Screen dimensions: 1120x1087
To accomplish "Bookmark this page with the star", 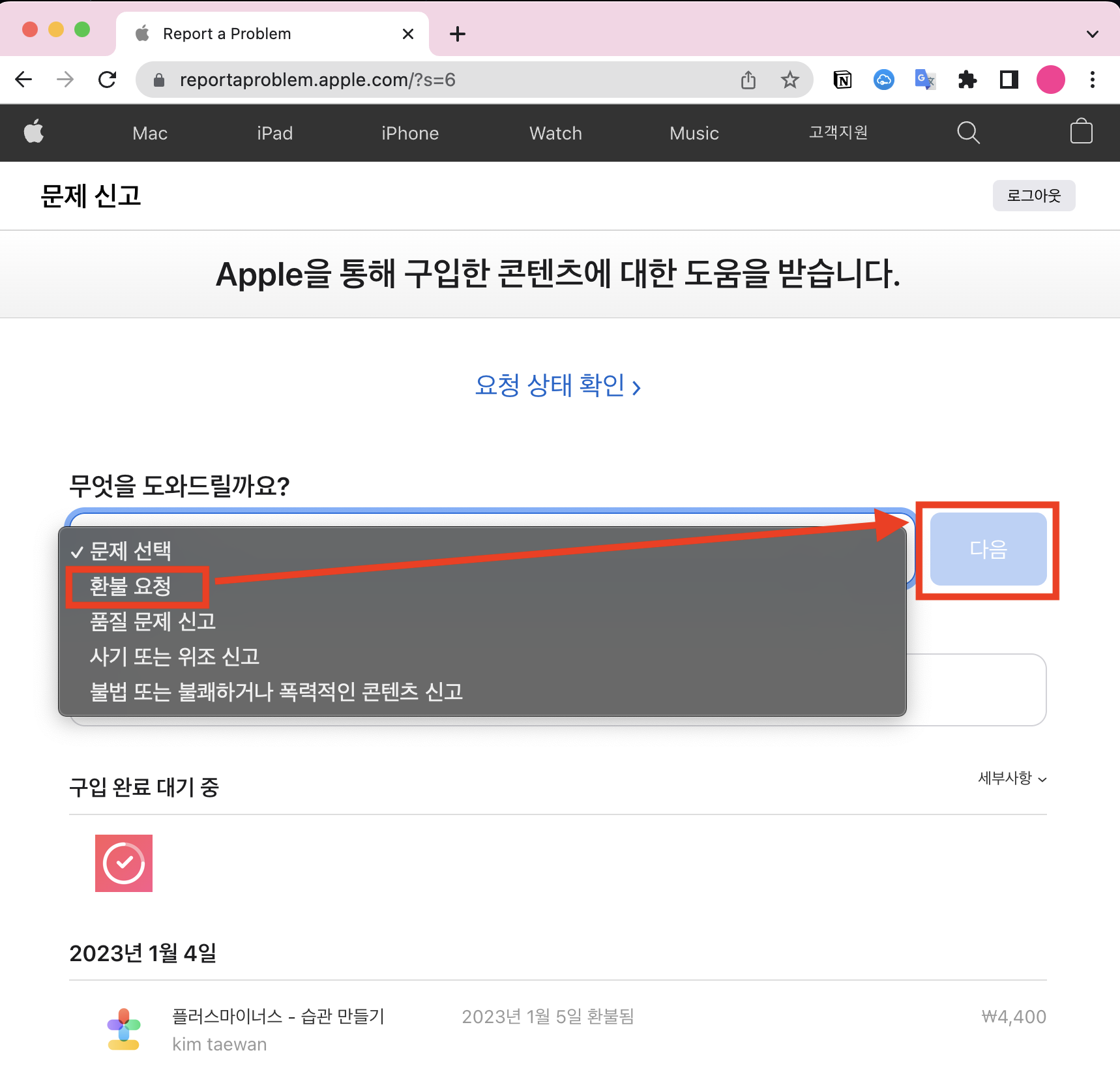I will point(789,80).
